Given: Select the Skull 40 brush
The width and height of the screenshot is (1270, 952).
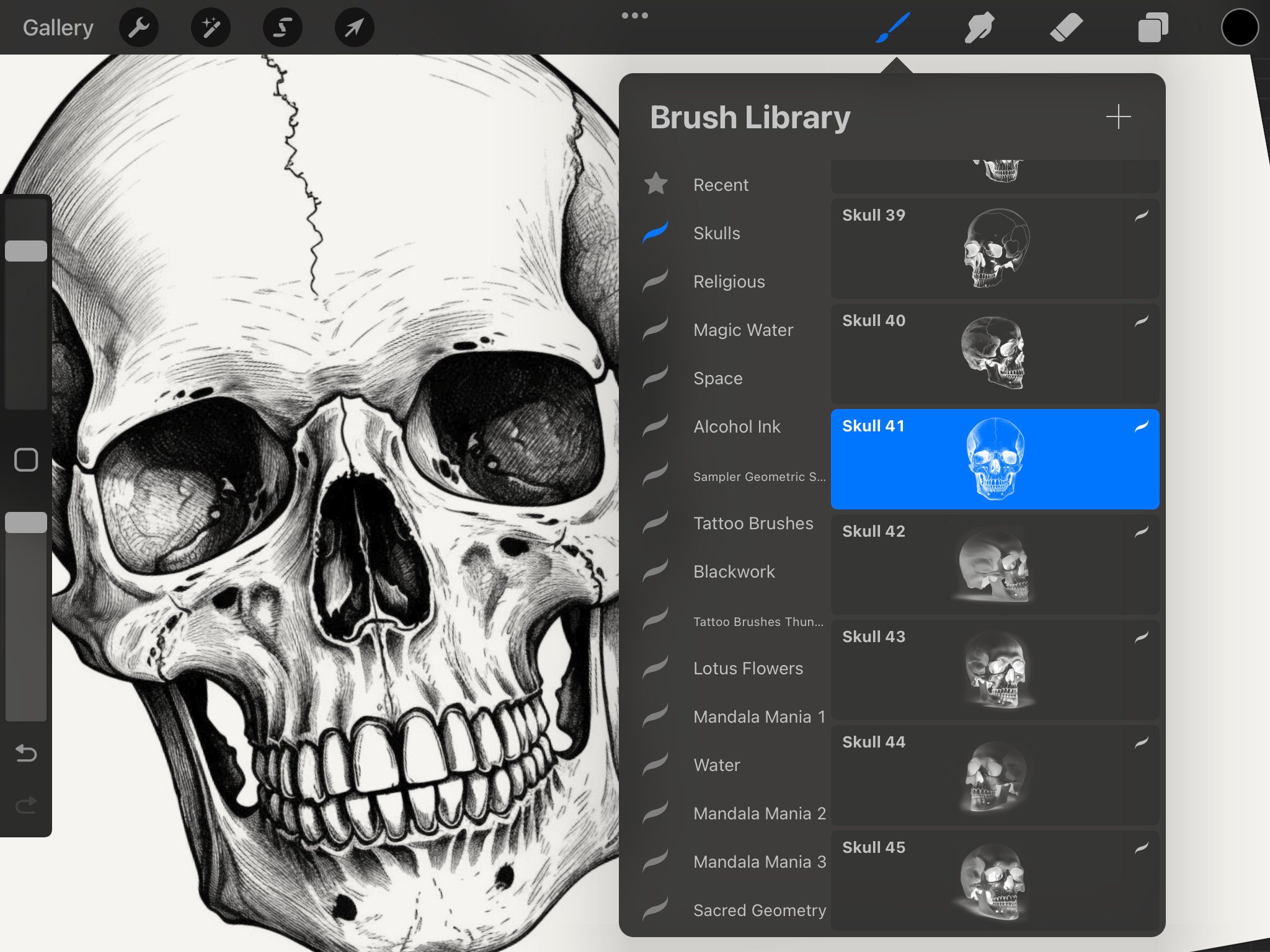Looking at the screenshot, I should [x=995, y=354].
